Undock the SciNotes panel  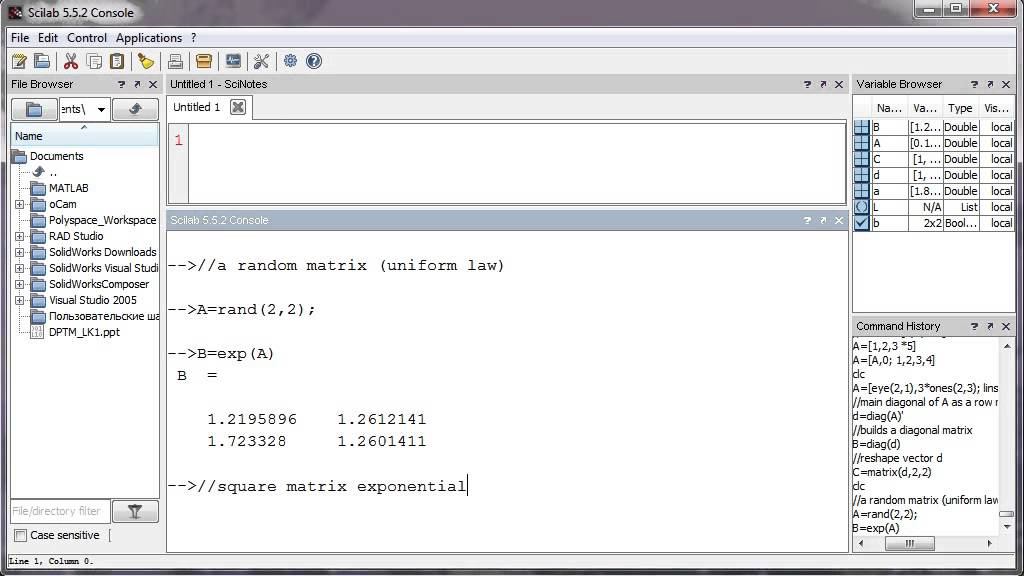823,84
